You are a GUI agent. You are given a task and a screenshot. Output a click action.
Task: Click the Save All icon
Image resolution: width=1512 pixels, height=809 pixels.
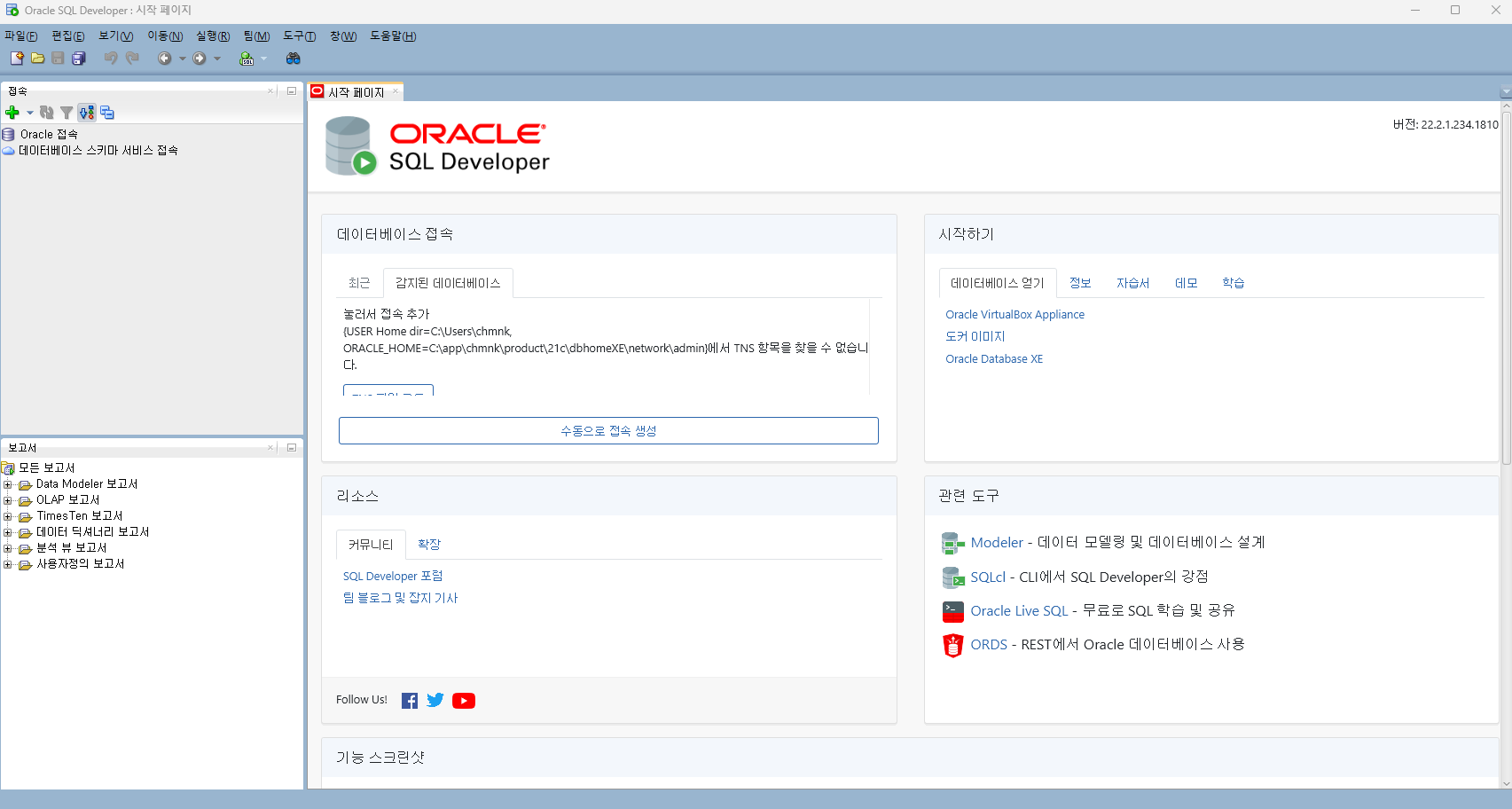(78, 59)
